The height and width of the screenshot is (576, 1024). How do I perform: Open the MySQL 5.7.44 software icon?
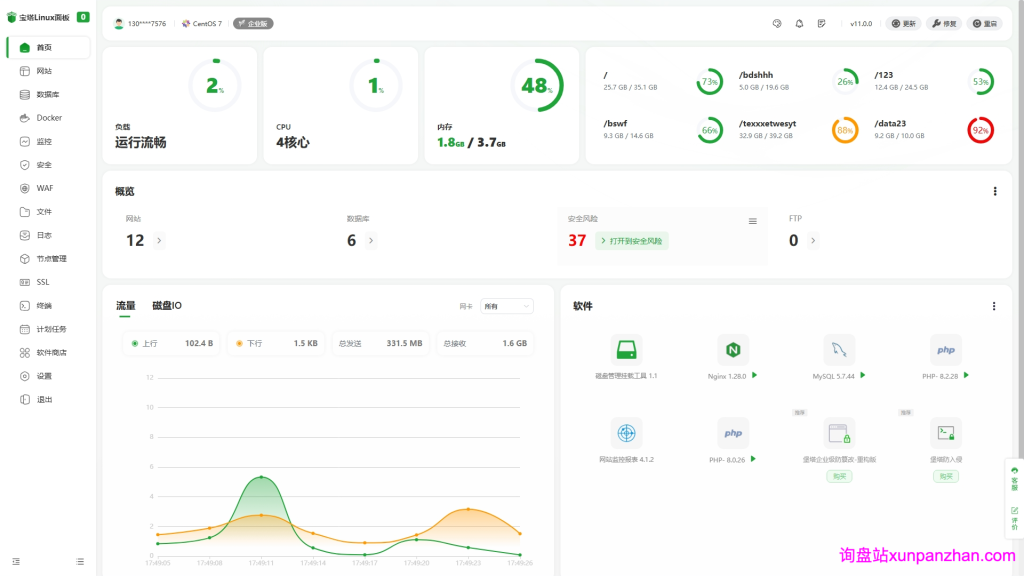839,349
